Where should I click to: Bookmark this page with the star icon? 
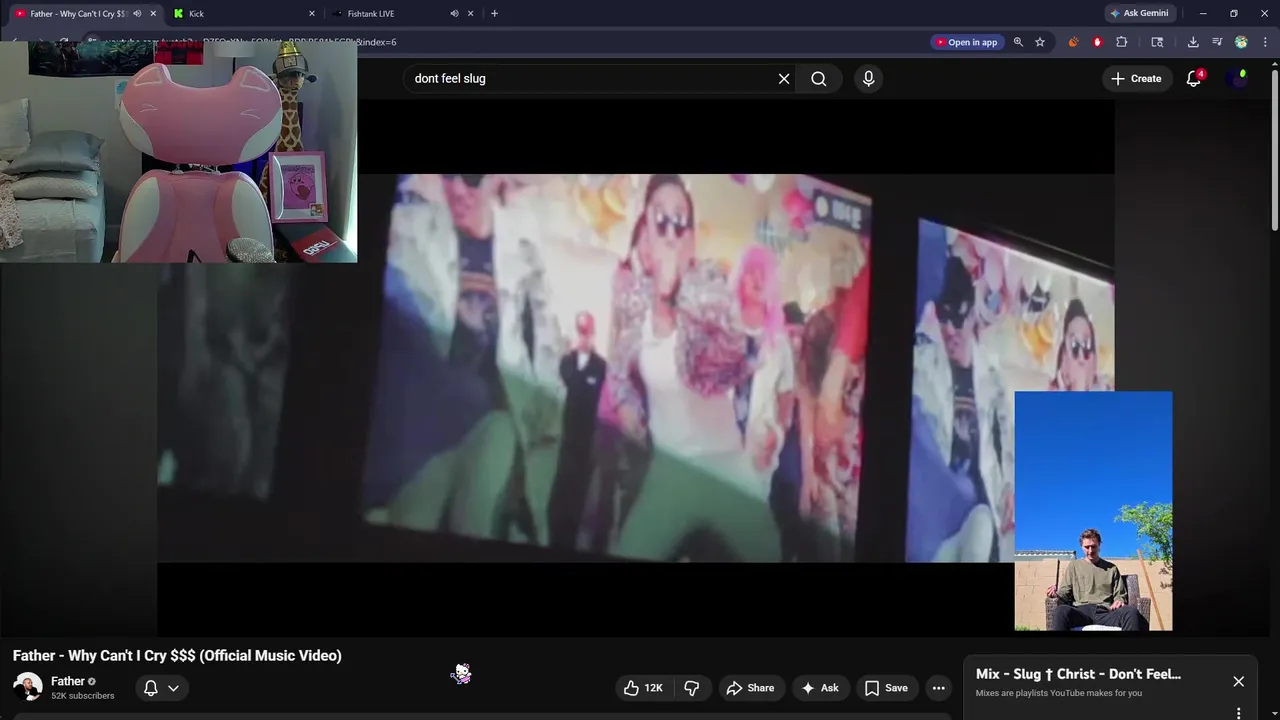(x=1040, y=42)
